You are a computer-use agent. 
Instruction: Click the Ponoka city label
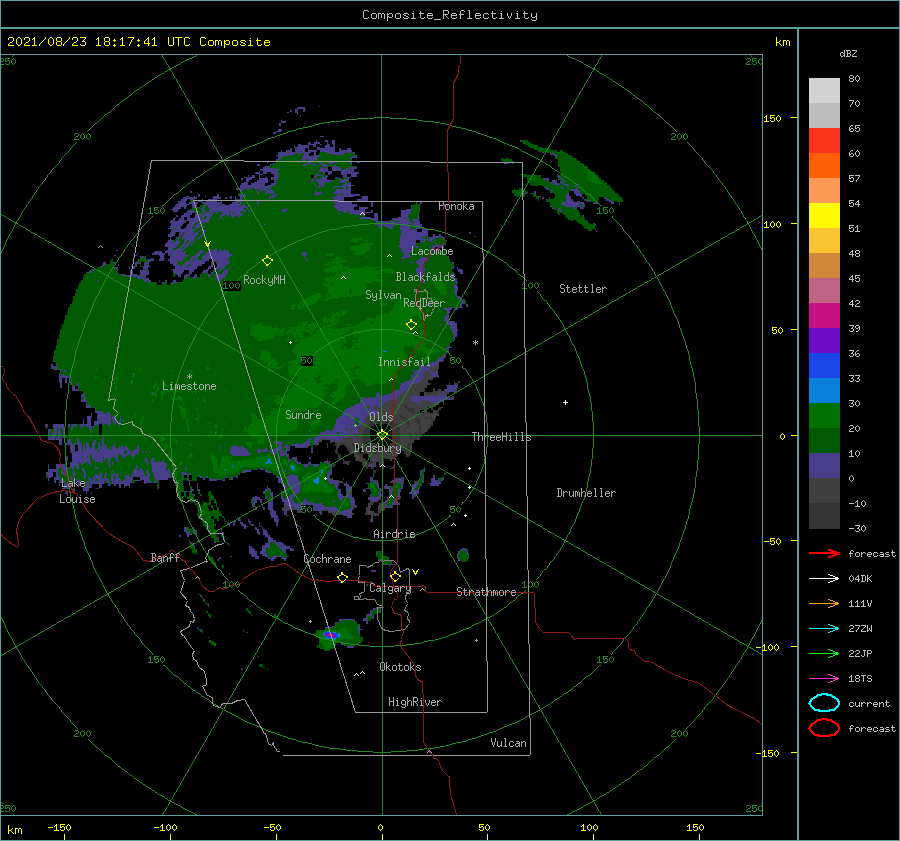tap(456, 206)
